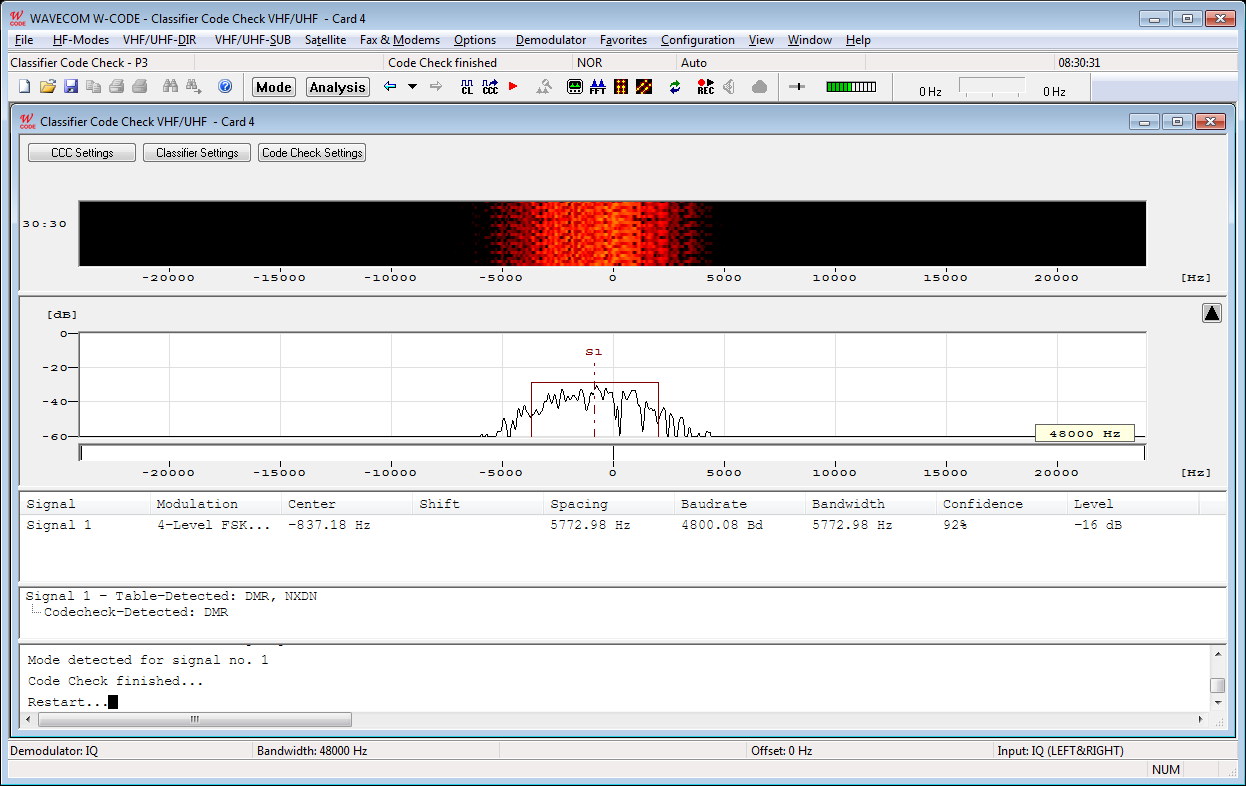Click the REC record icon
The height and width of the screenshot is (786, 1246).
[x=705, y=87]
